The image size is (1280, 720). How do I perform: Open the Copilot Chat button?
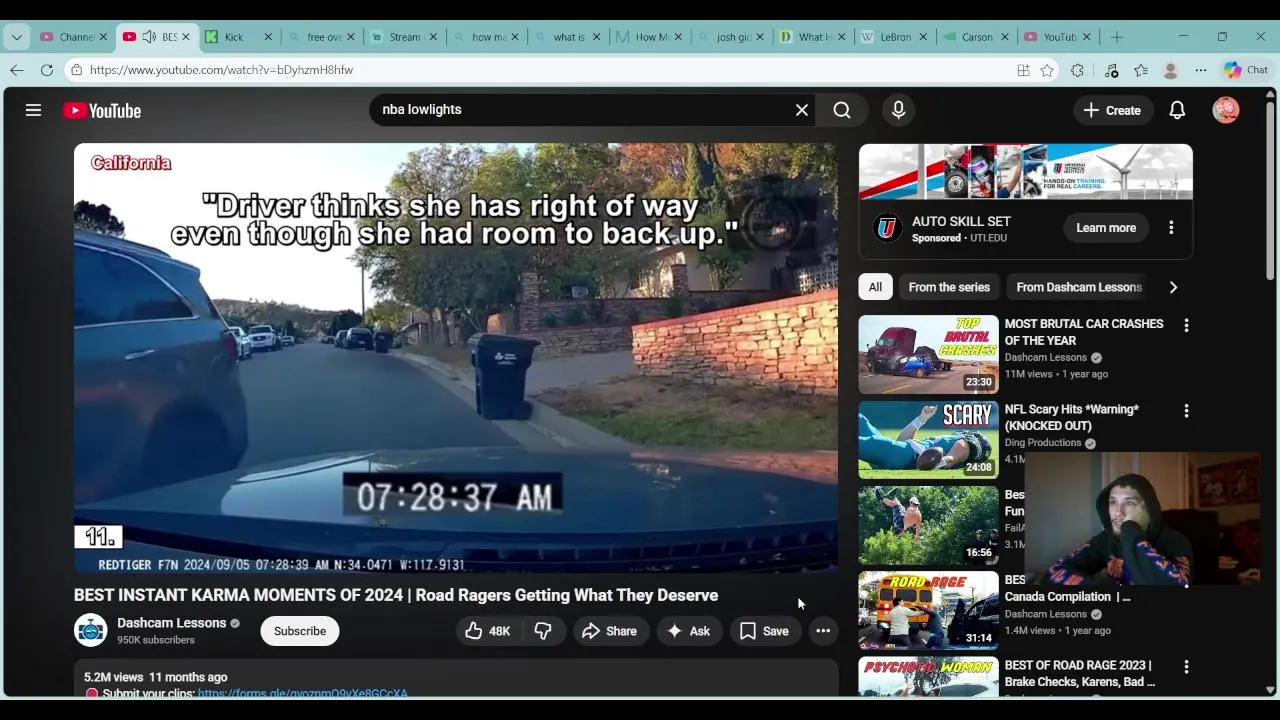(x=1246, y=70)
